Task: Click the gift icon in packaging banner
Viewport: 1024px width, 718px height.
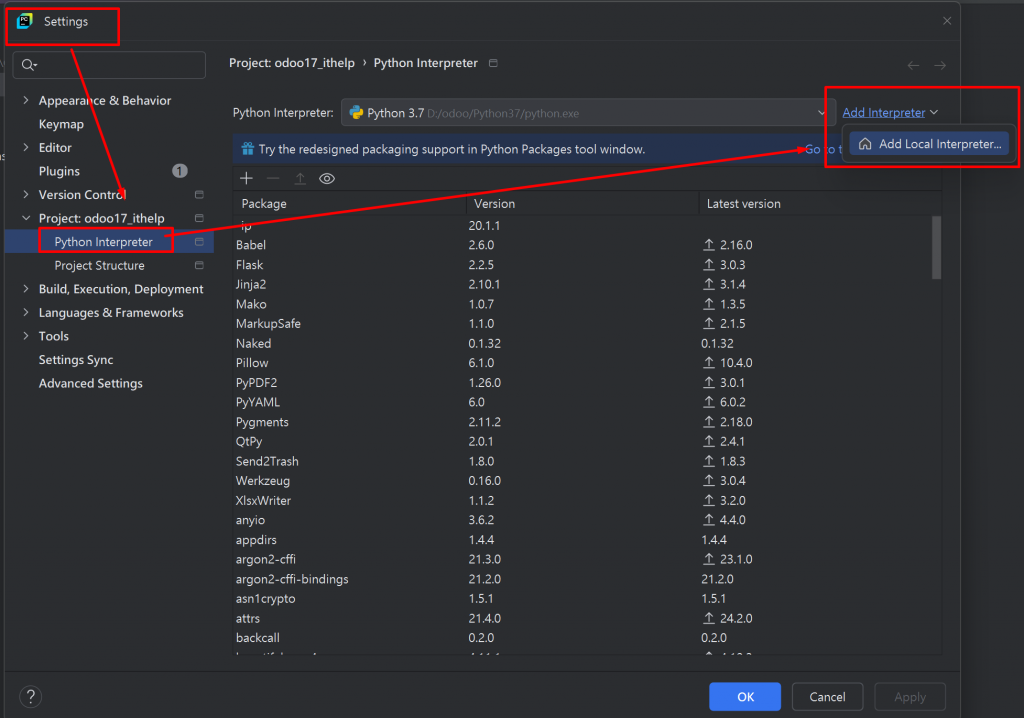Action: 248,149
